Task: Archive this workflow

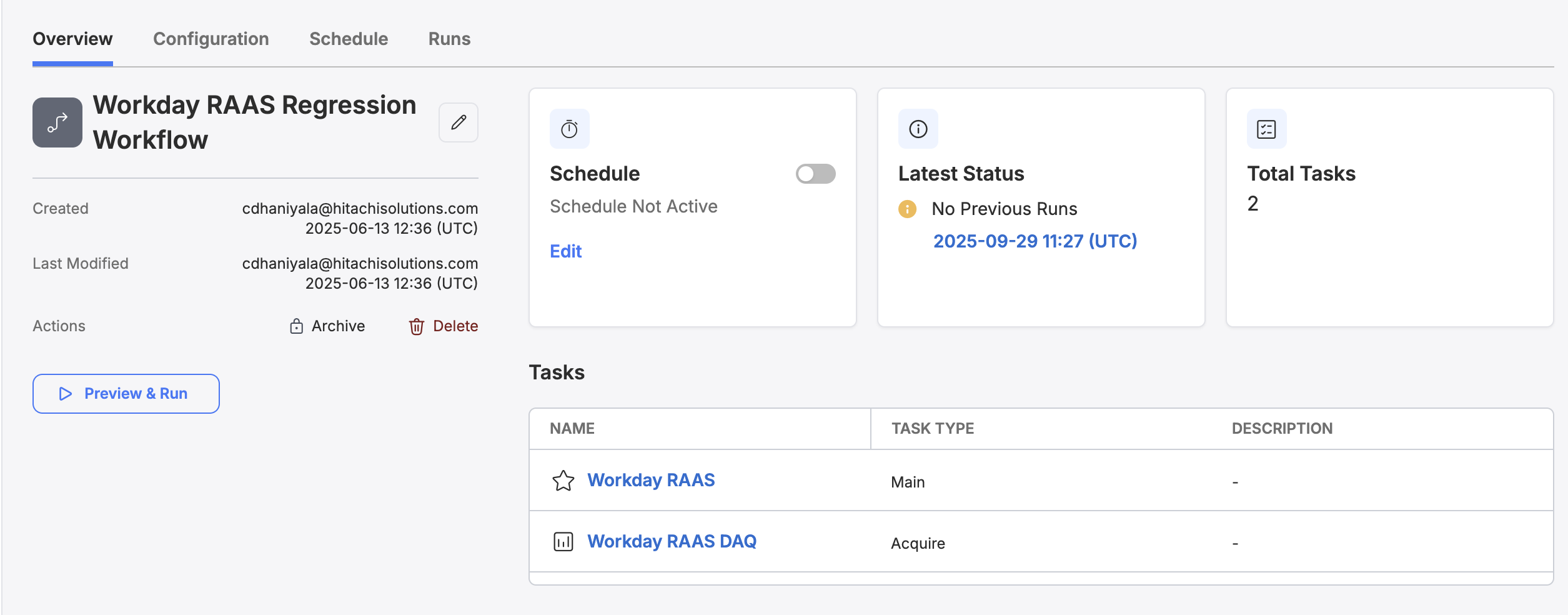Action: 327,326
